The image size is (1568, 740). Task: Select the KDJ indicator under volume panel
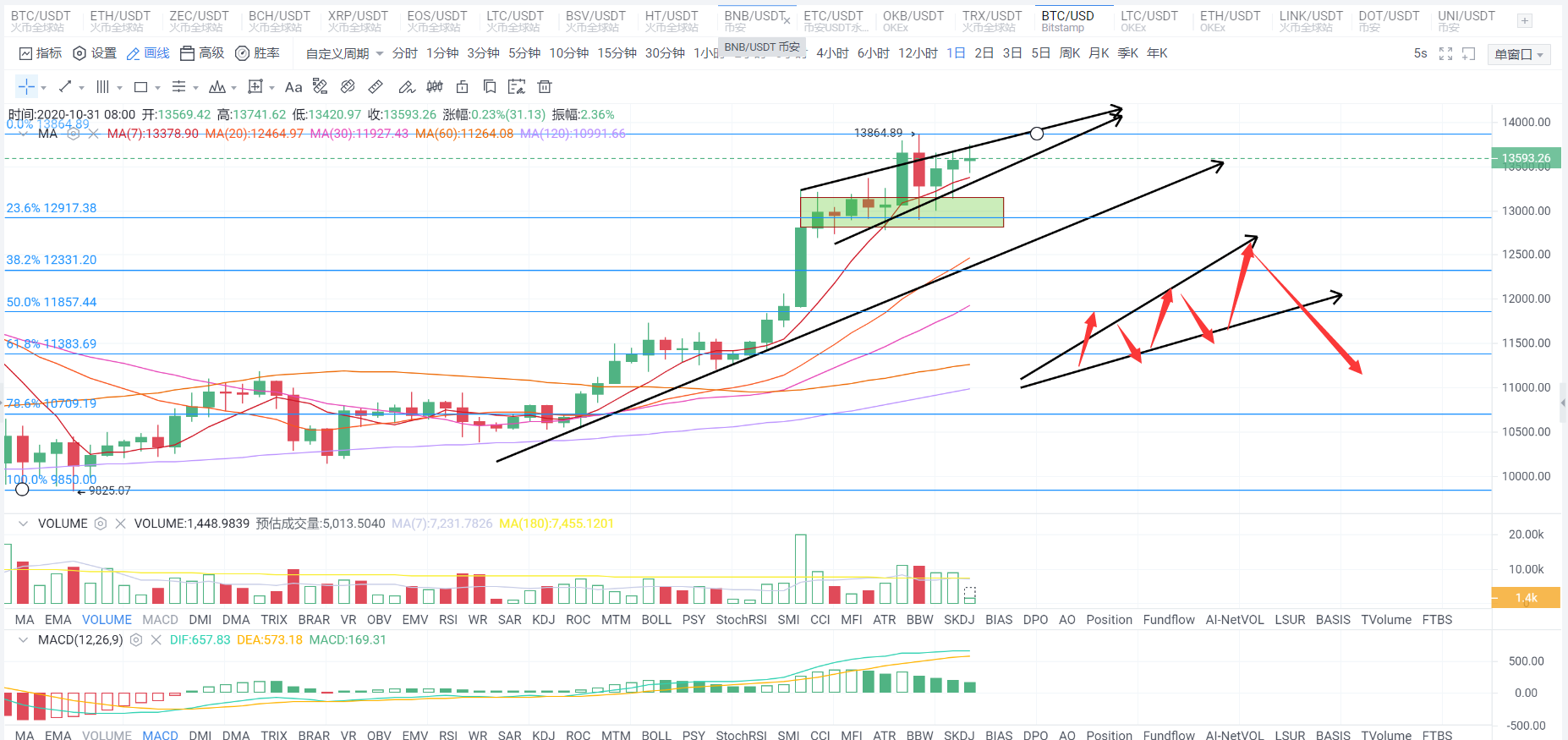click(543, 619)
